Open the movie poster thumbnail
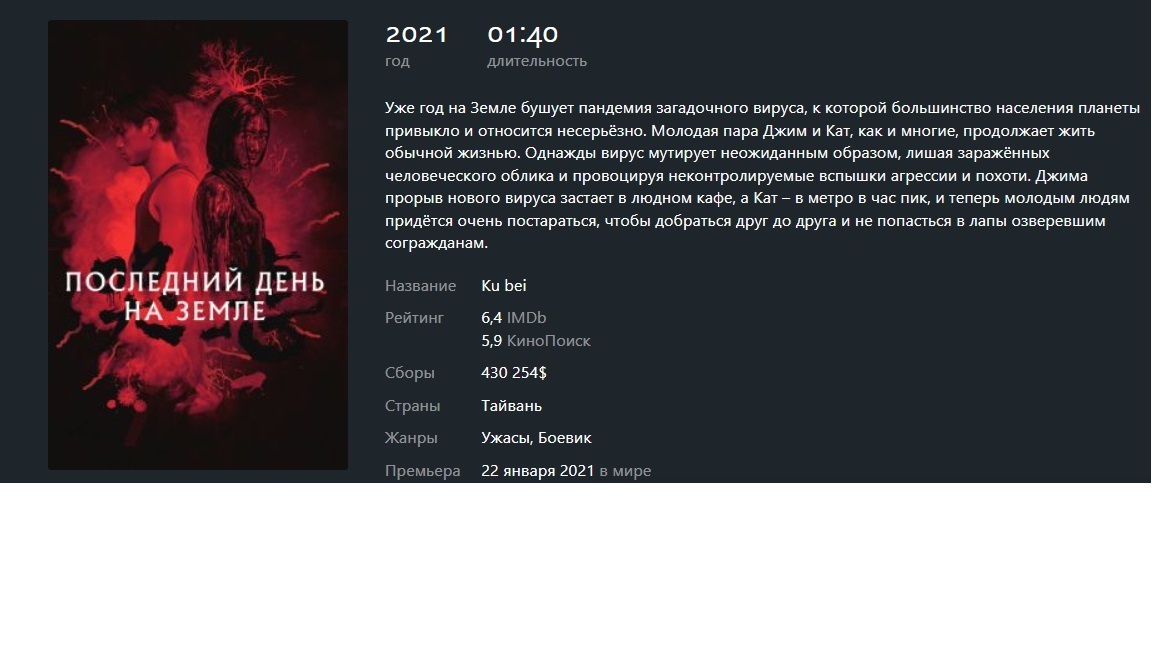Viewport: 1152px width, 648px height. pyautogui.click(x=198, y=245)
